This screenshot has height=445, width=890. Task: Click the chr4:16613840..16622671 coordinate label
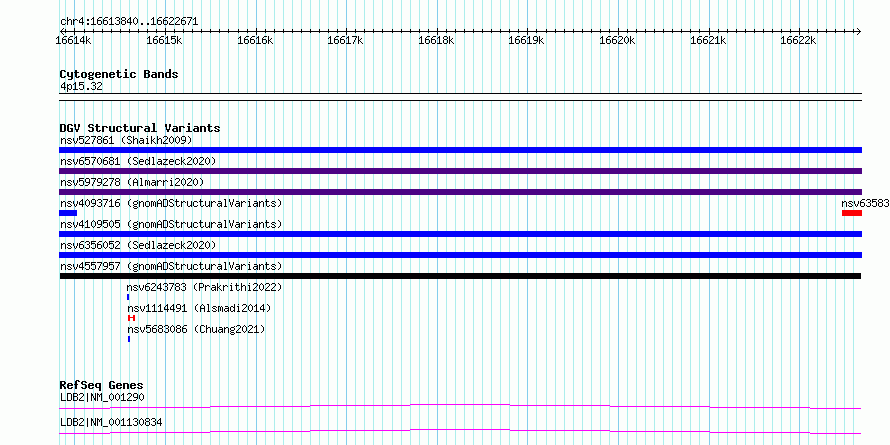click(129, 22)
